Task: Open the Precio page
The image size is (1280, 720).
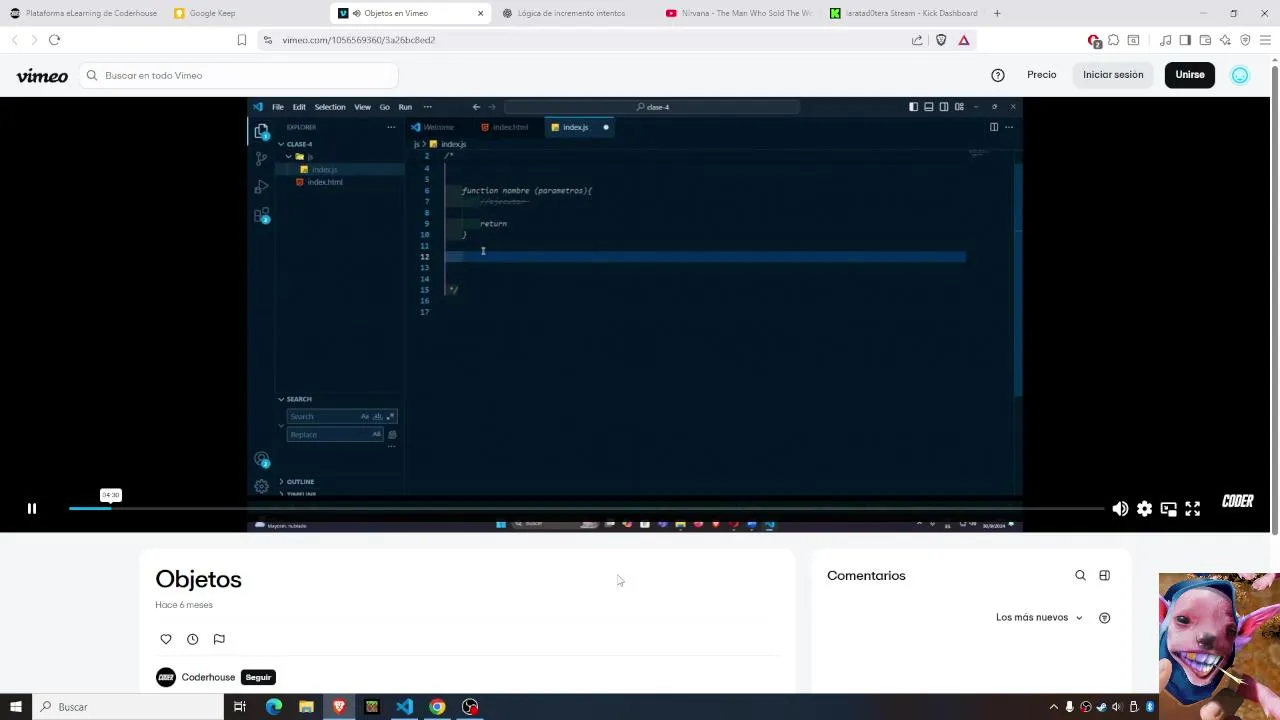Action: tap(1041, 75)
